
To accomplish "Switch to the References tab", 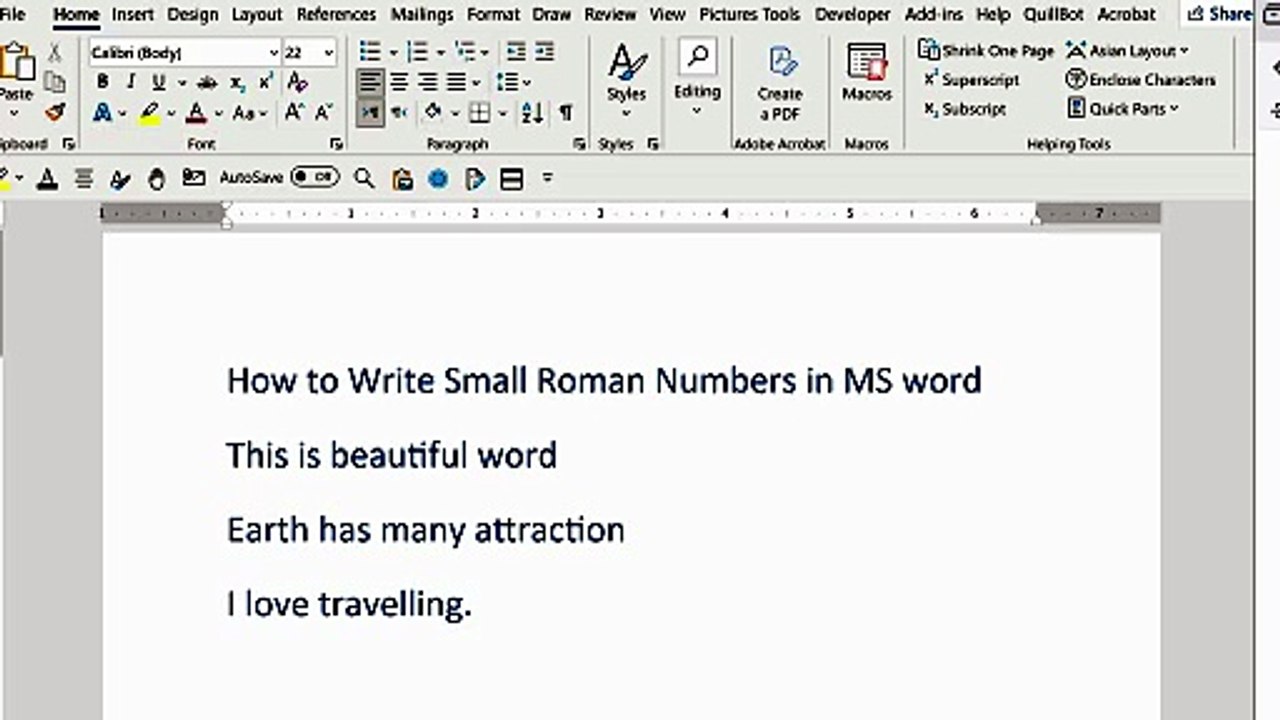I will tap(336, 14).
